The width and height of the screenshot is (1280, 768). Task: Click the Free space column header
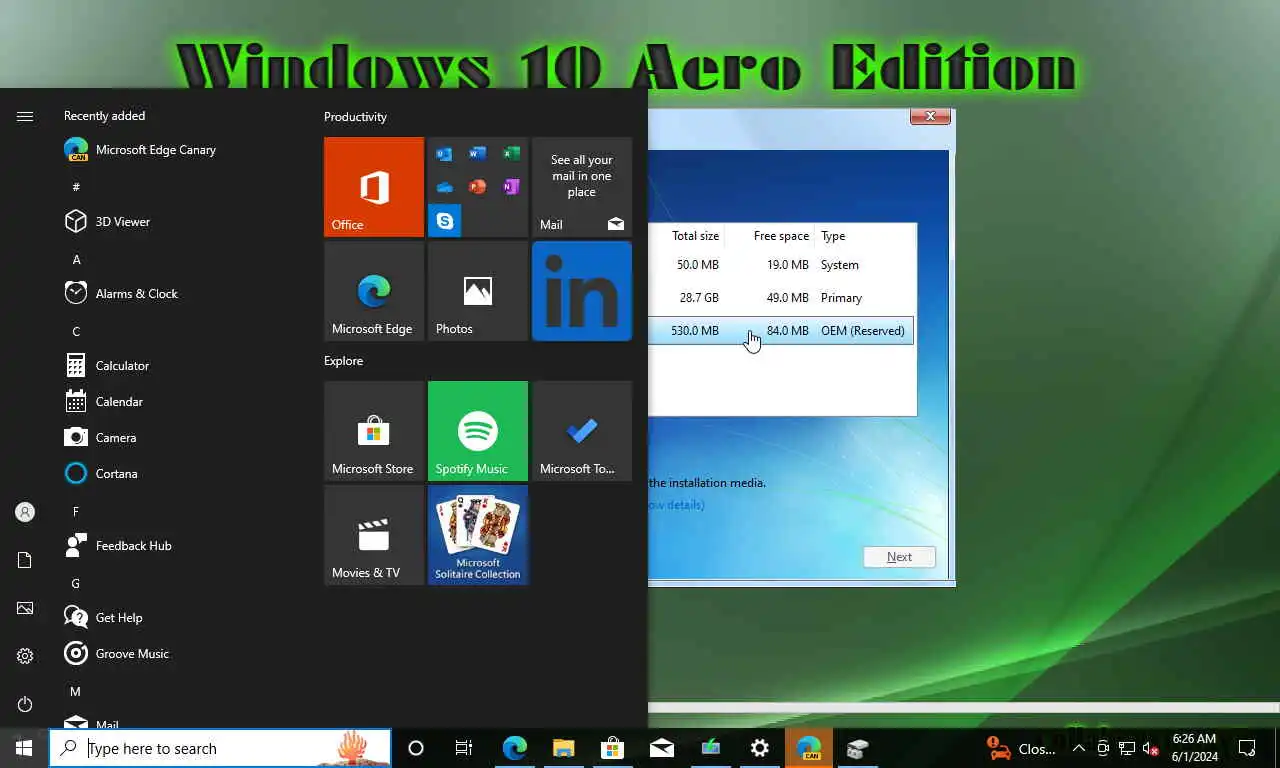781,236
